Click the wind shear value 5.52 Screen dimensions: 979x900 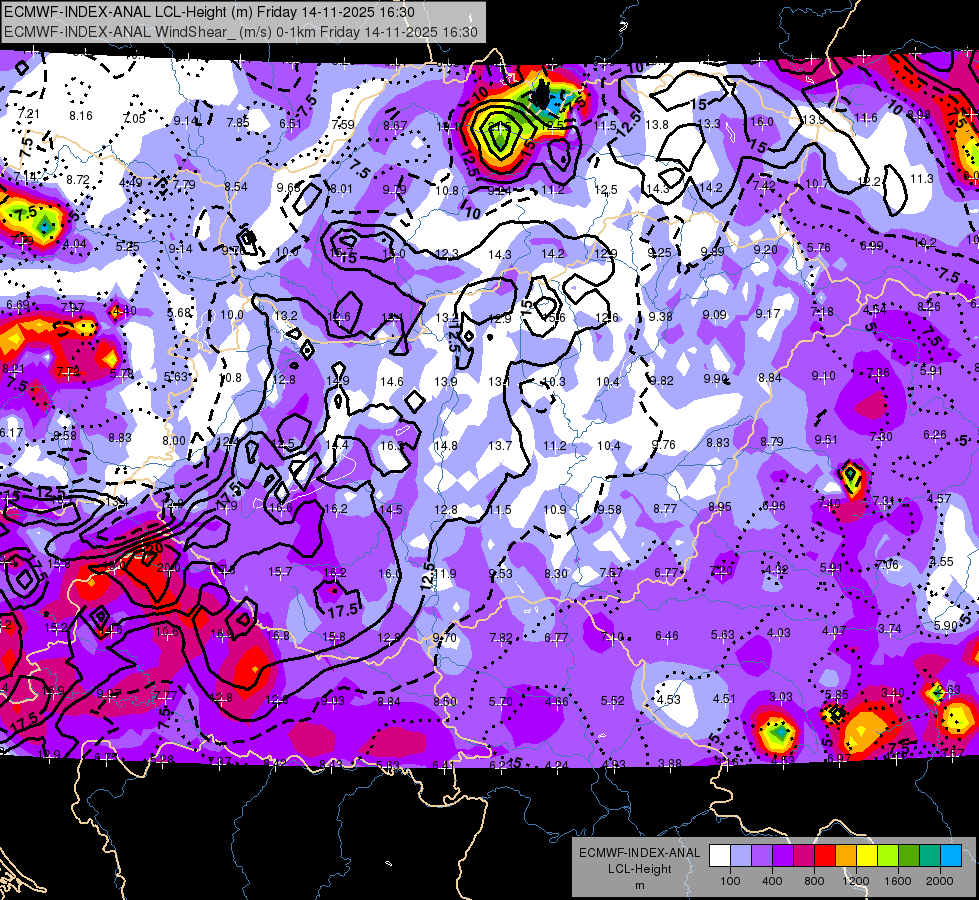612,701
